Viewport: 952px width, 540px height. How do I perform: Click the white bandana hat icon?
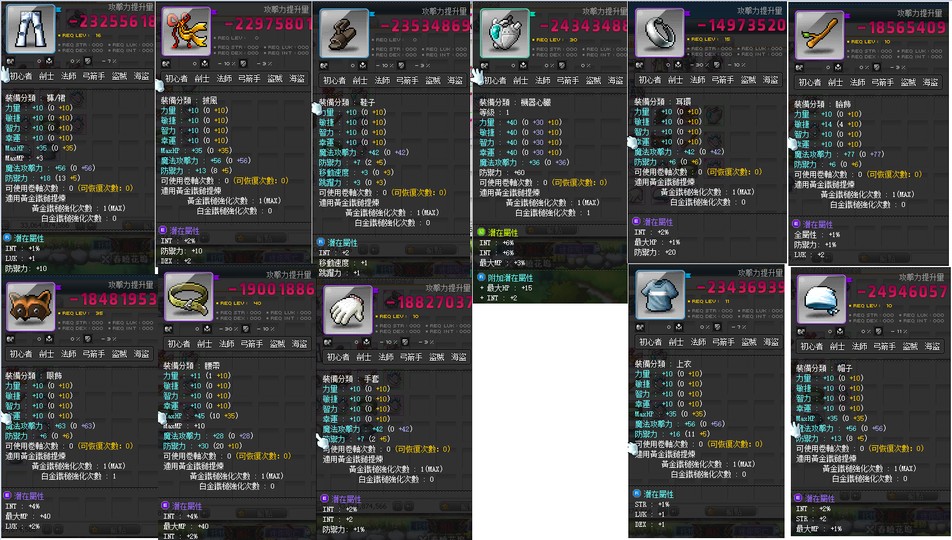coord(821,299)
